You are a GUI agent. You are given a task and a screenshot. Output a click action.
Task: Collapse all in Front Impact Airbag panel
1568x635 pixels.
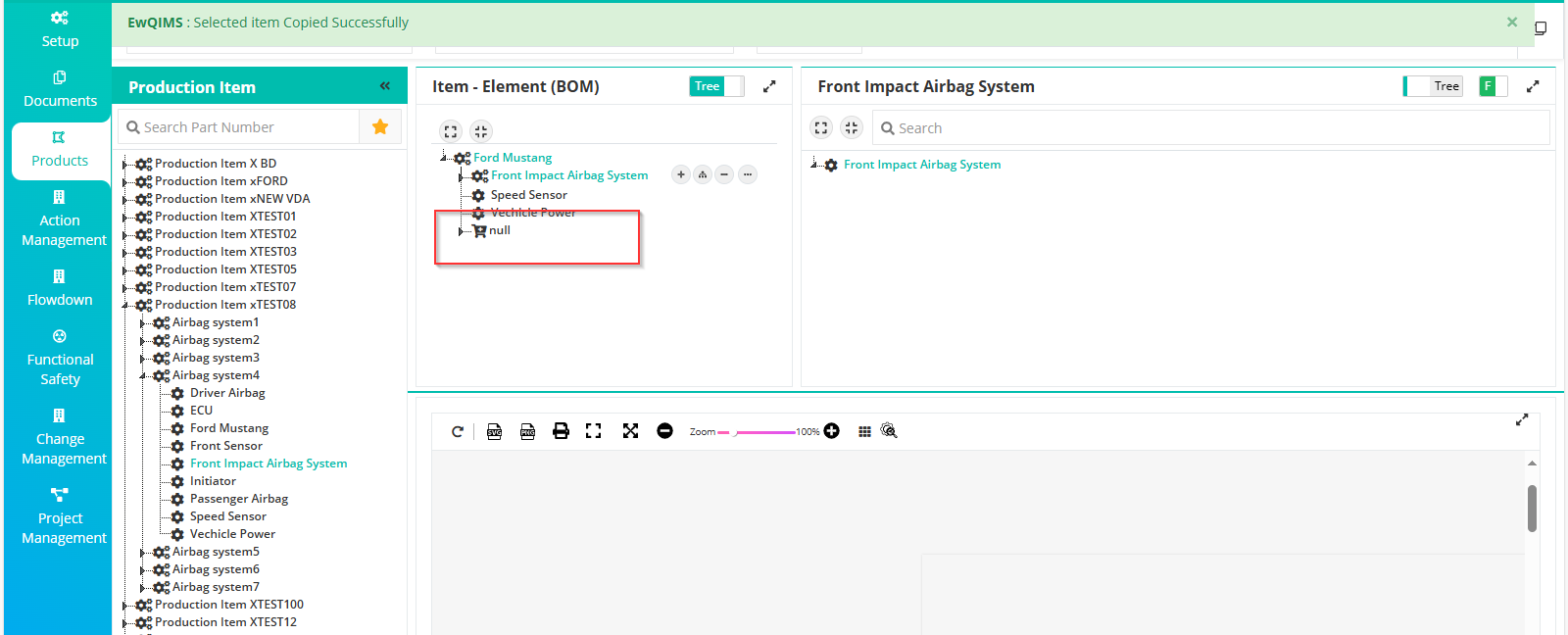[851, 127]
